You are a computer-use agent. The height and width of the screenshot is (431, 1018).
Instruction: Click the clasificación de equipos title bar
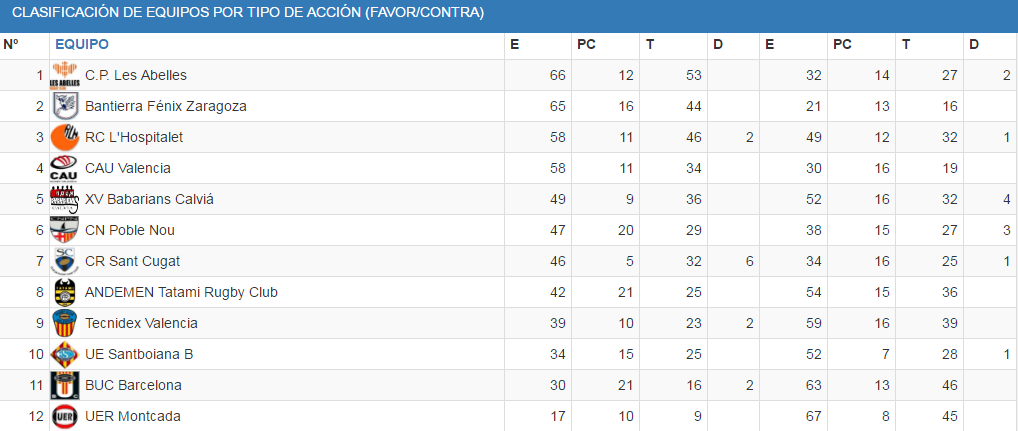click(248, 13)
